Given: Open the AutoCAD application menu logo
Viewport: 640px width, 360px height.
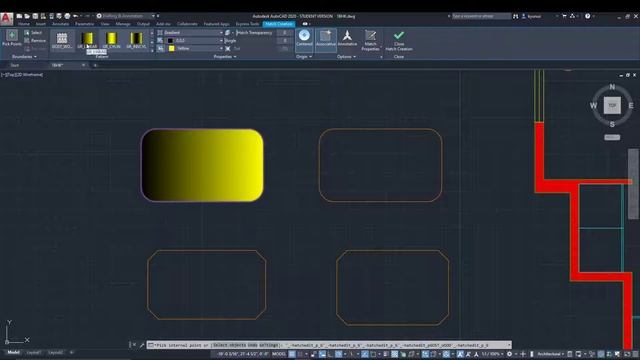Looking at the screenshot, I should (x=6, y=19).
